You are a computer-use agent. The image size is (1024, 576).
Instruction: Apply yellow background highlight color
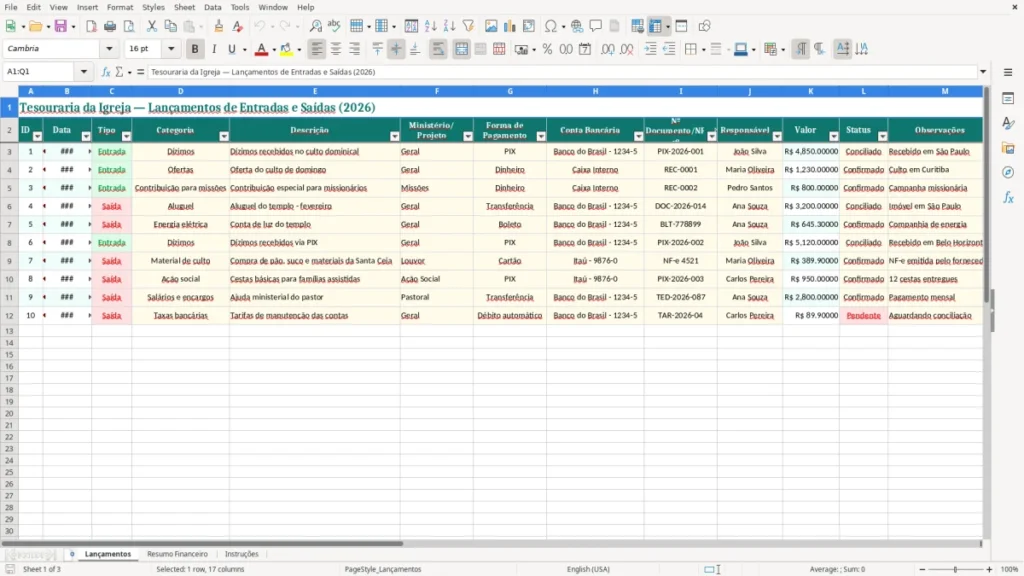(x=286, y=49)
